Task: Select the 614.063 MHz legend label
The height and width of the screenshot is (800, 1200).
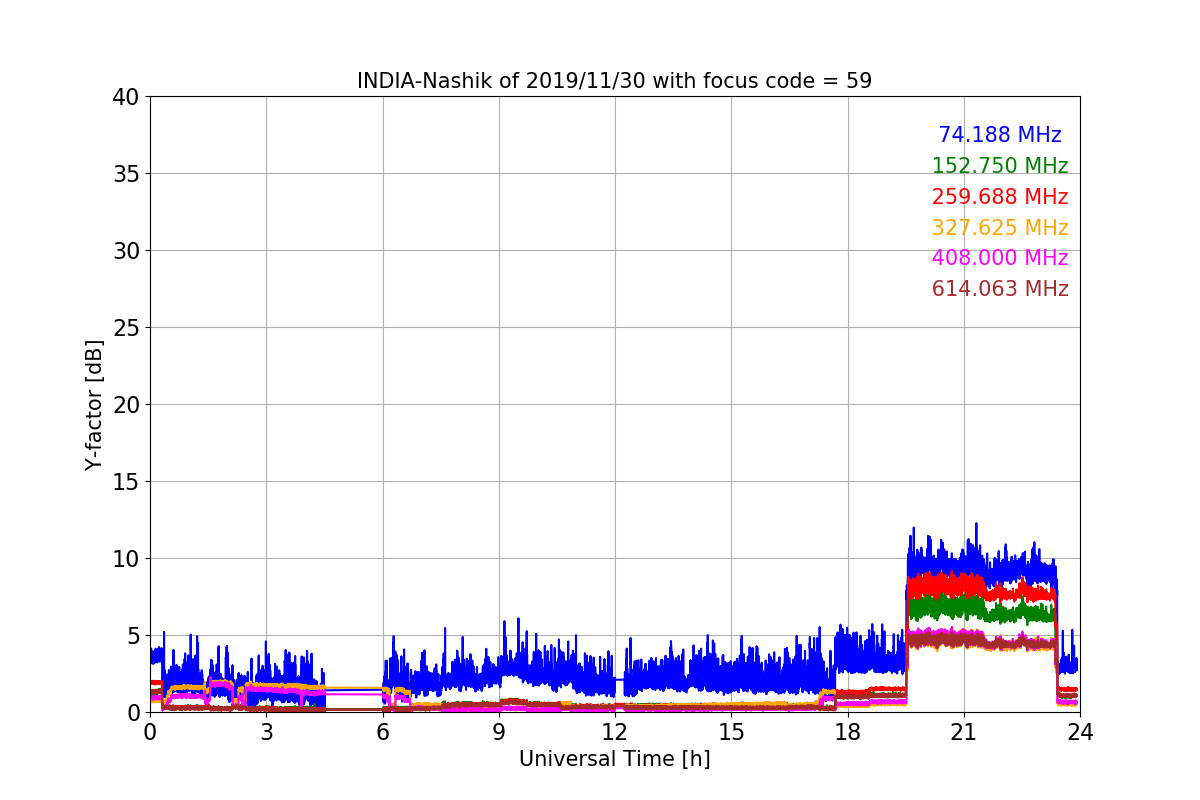Action: [1000, 289]
